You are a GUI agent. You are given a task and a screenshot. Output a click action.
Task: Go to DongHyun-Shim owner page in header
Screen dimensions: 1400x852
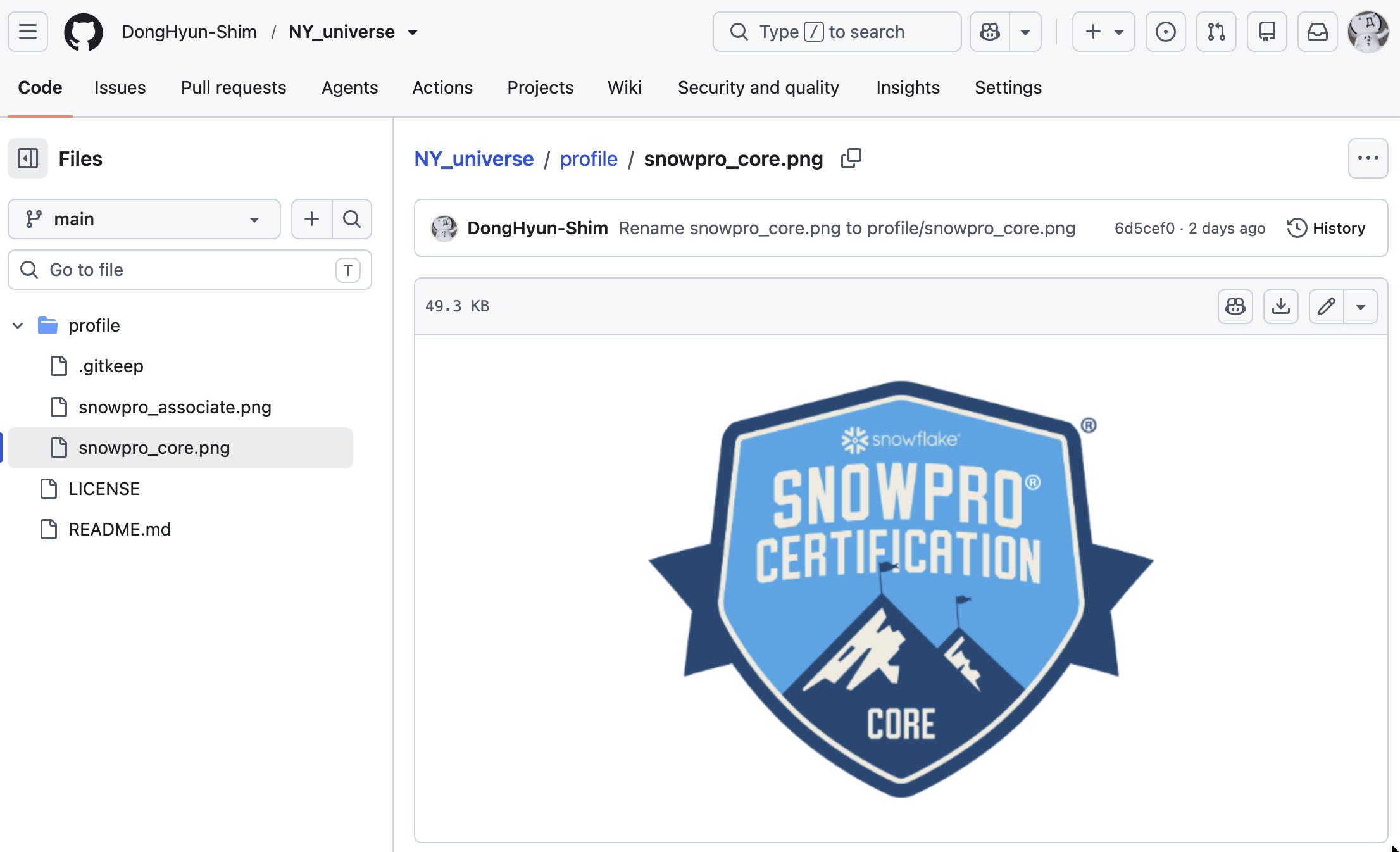click(x=189, y=32)
